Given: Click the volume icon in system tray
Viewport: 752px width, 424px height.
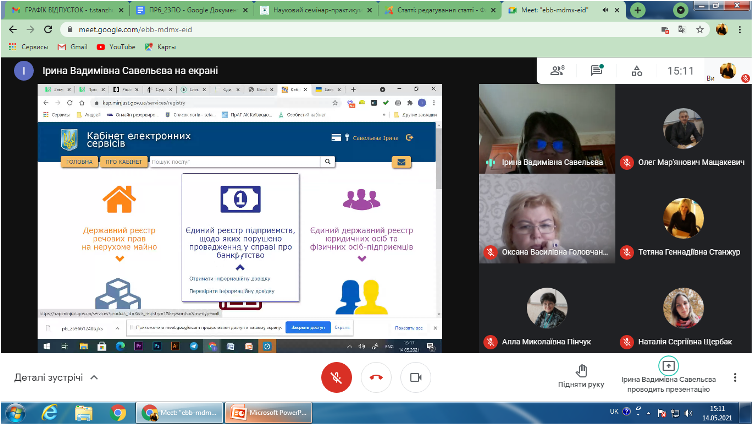Looking at the screenshot, I should [x=689, y=412].
